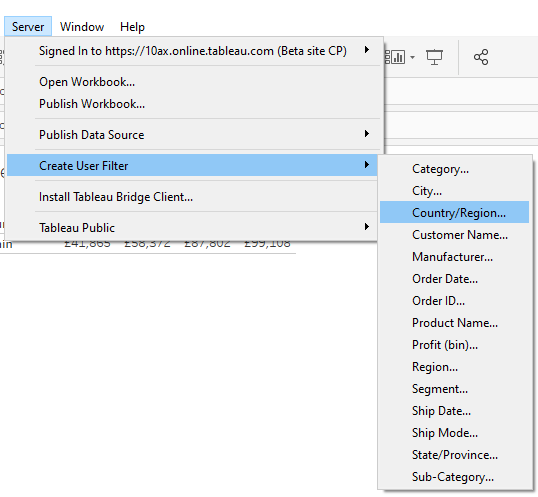The height and width of the screenshot is (497, 538).
Task: Open the Server menu
Action: pyautogui.click(x=28, y=26)
